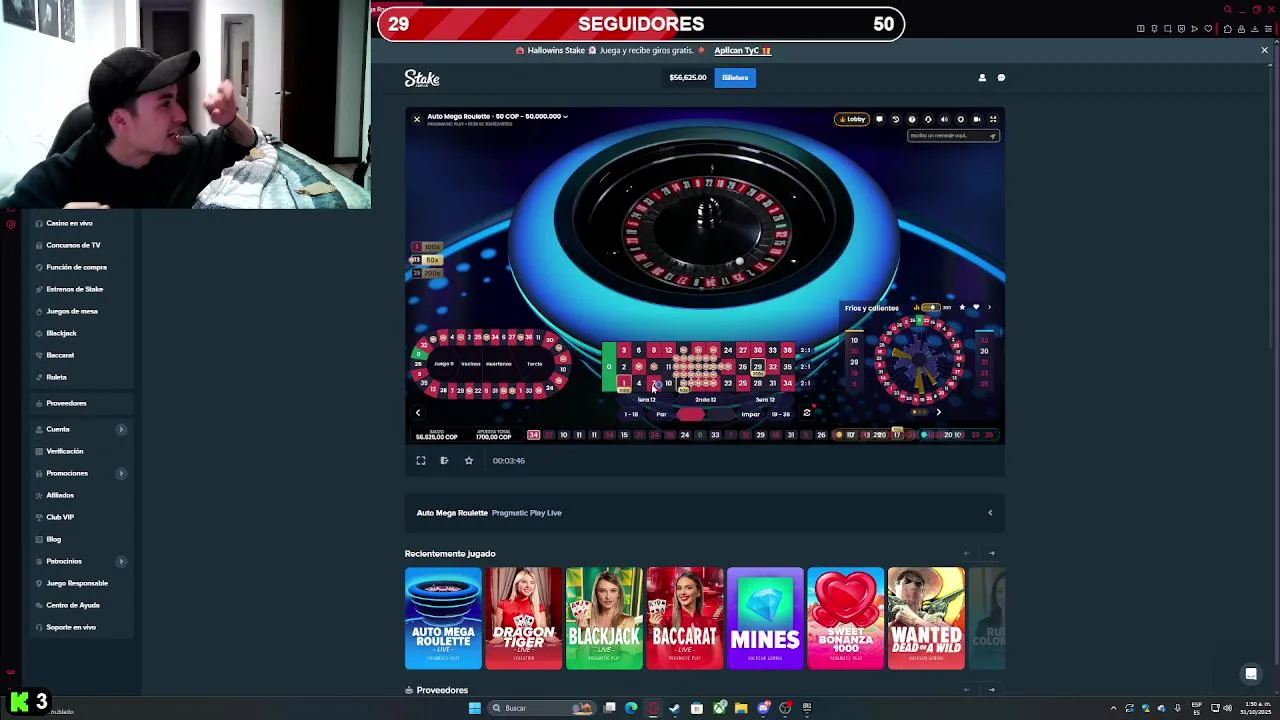1280x720 pixels.
Task: Open Proveedores in sidebar
Action: tap(66, 403)
